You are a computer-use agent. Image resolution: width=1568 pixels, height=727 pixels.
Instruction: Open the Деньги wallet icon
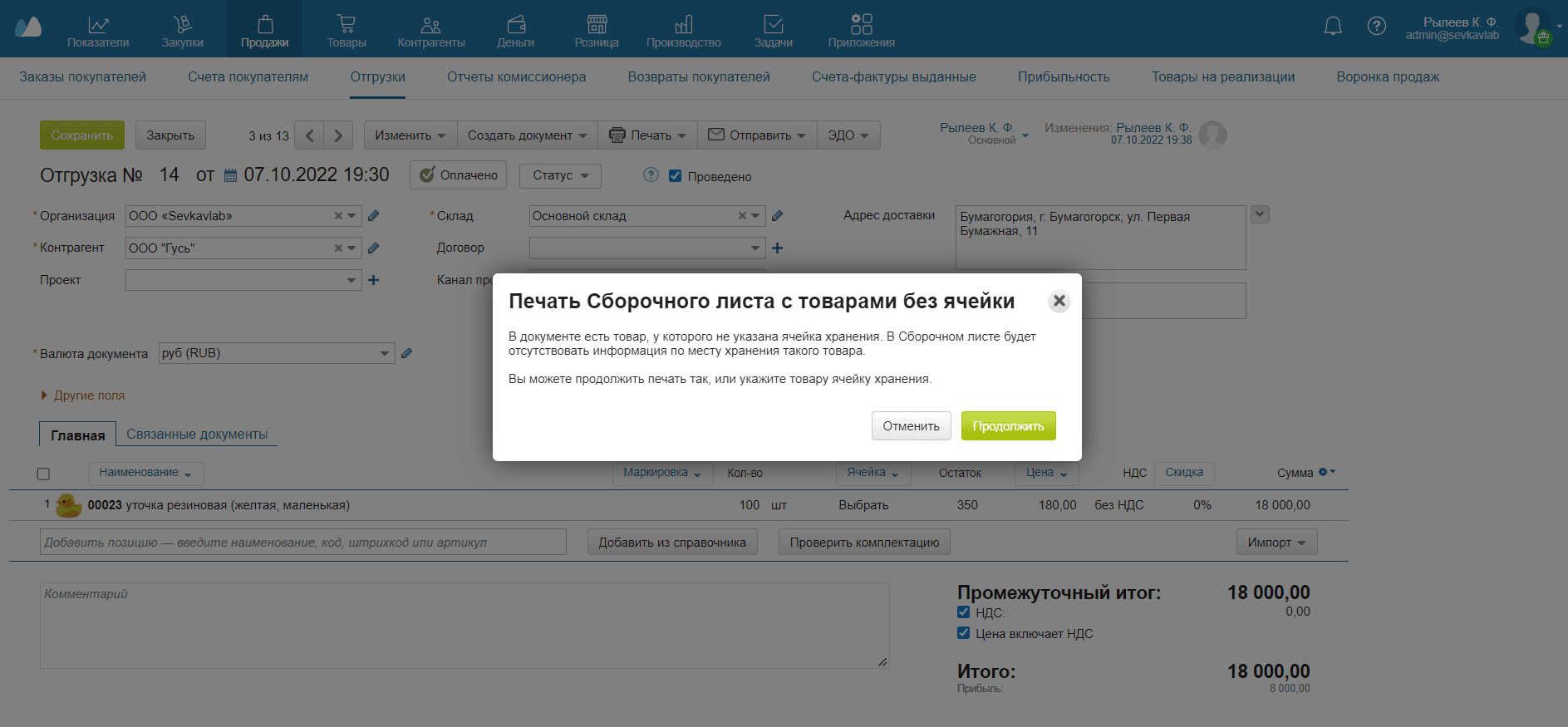516,25
